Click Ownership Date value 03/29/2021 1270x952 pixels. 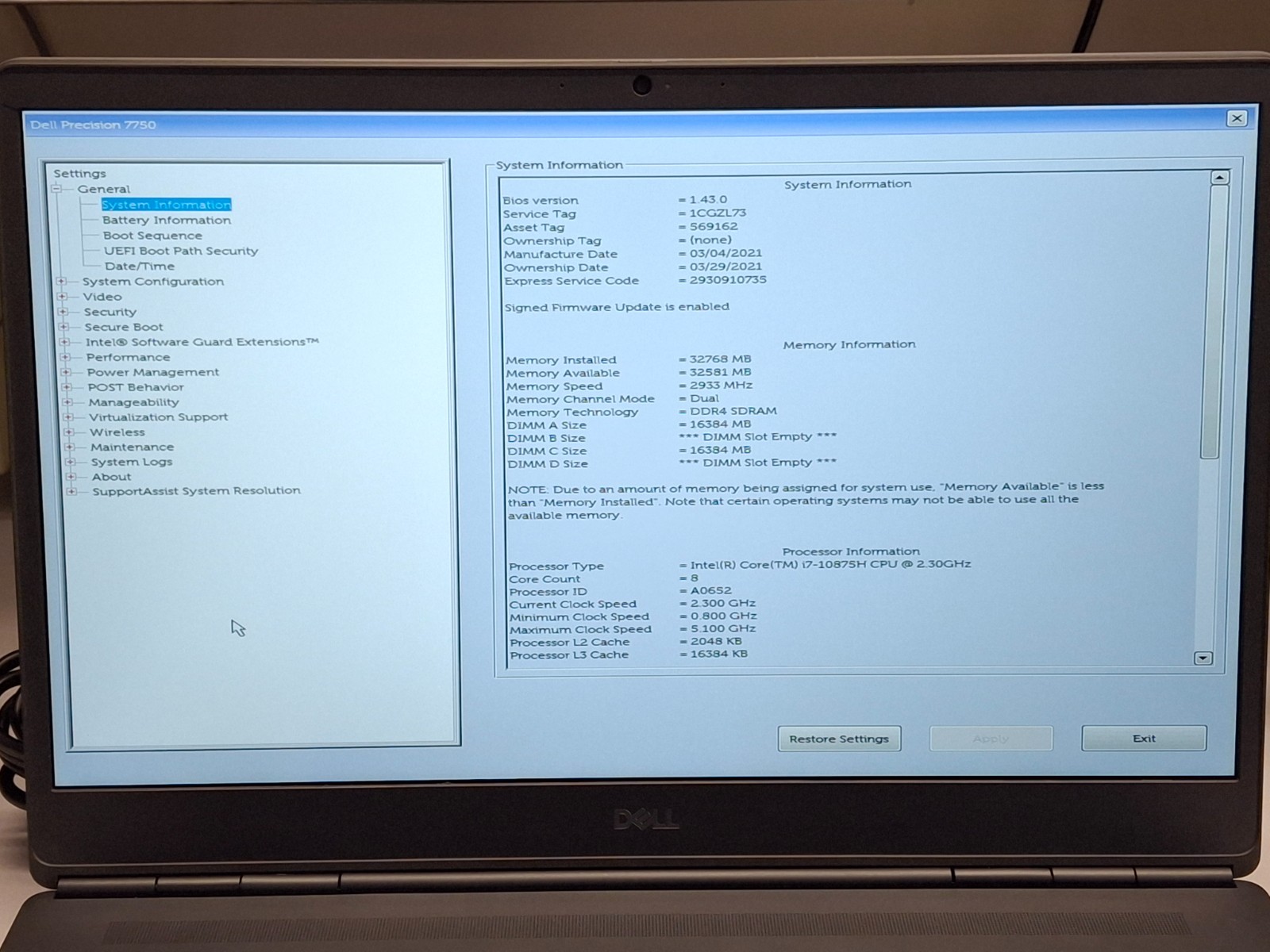pyautogui.click(x=725, y=267)
